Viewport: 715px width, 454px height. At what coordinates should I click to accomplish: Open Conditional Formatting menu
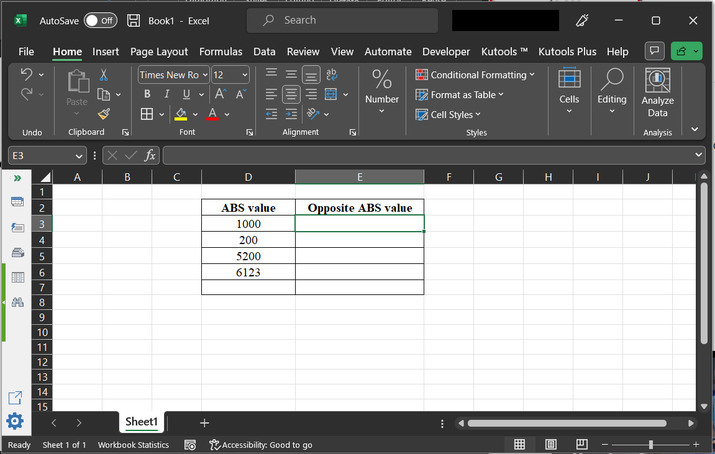475,75
